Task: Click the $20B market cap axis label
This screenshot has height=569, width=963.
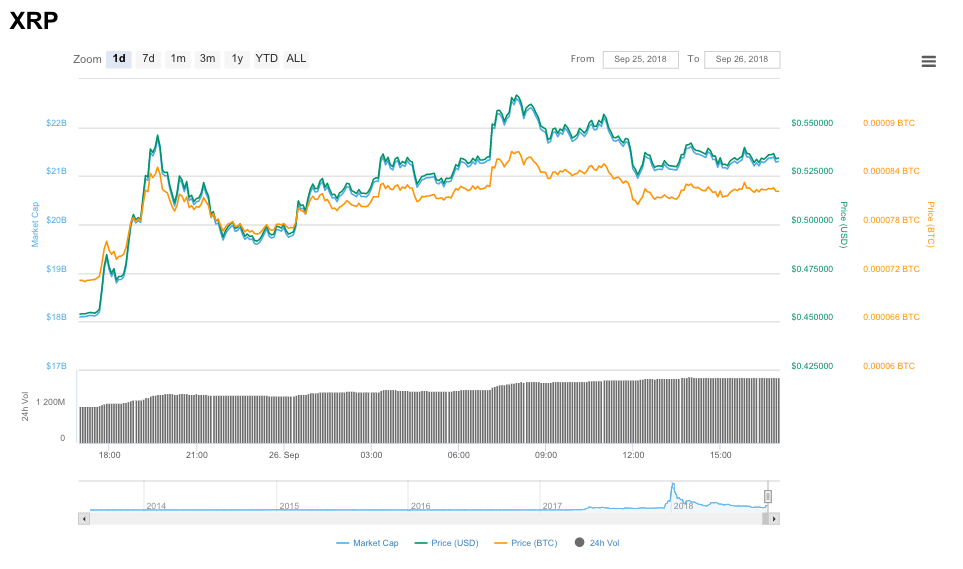Action: pyautogui.click(x=57, y=220)
